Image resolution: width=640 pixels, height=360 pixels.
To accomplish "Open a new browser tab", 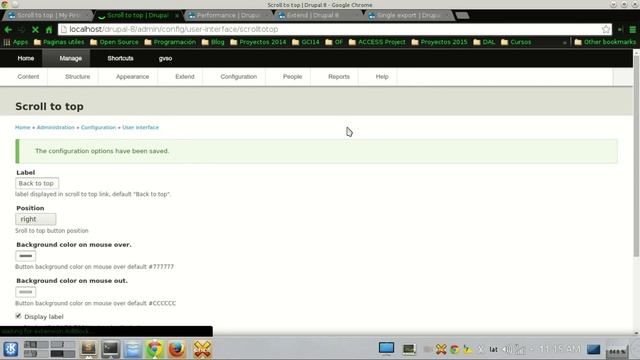I will coord(462,16).
